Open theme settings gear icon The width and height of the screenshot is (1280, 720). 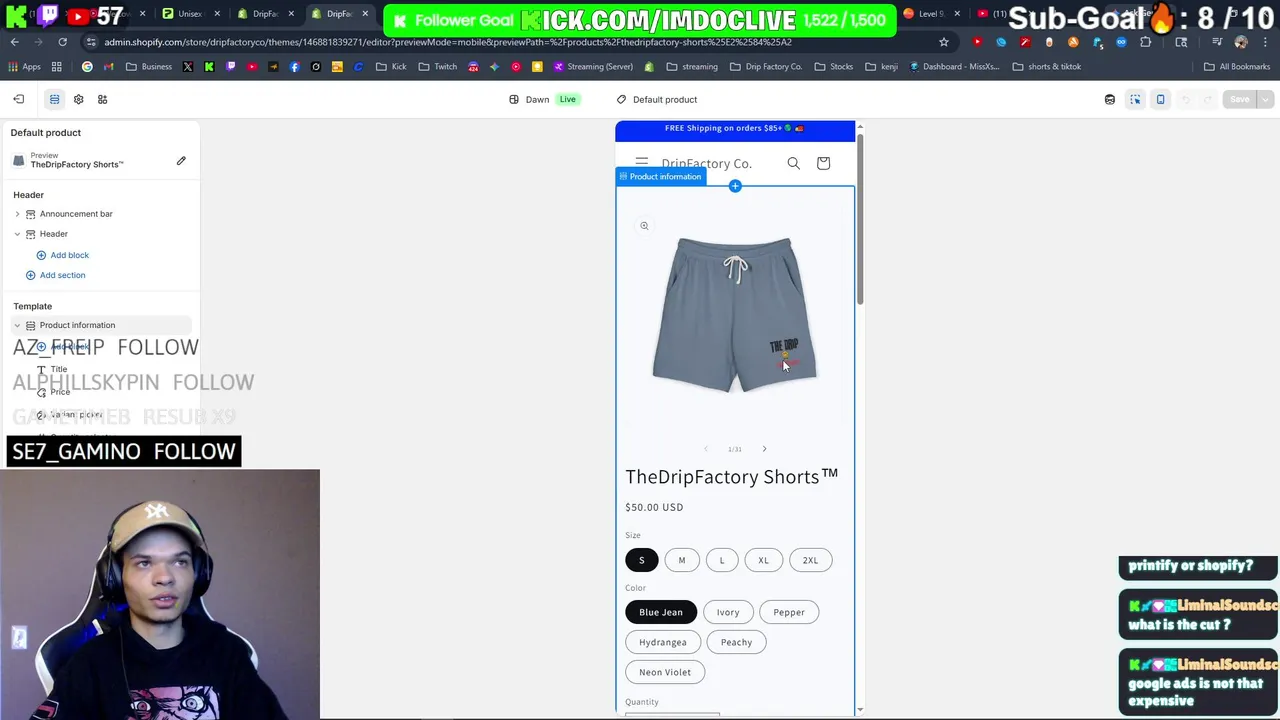[78, 99]
